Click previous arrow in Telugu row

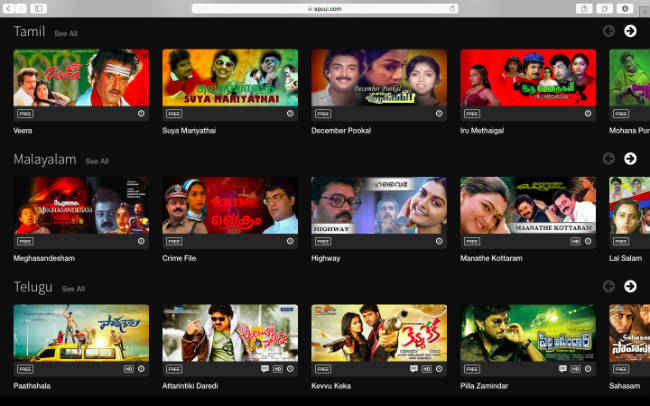pos(609,287)
